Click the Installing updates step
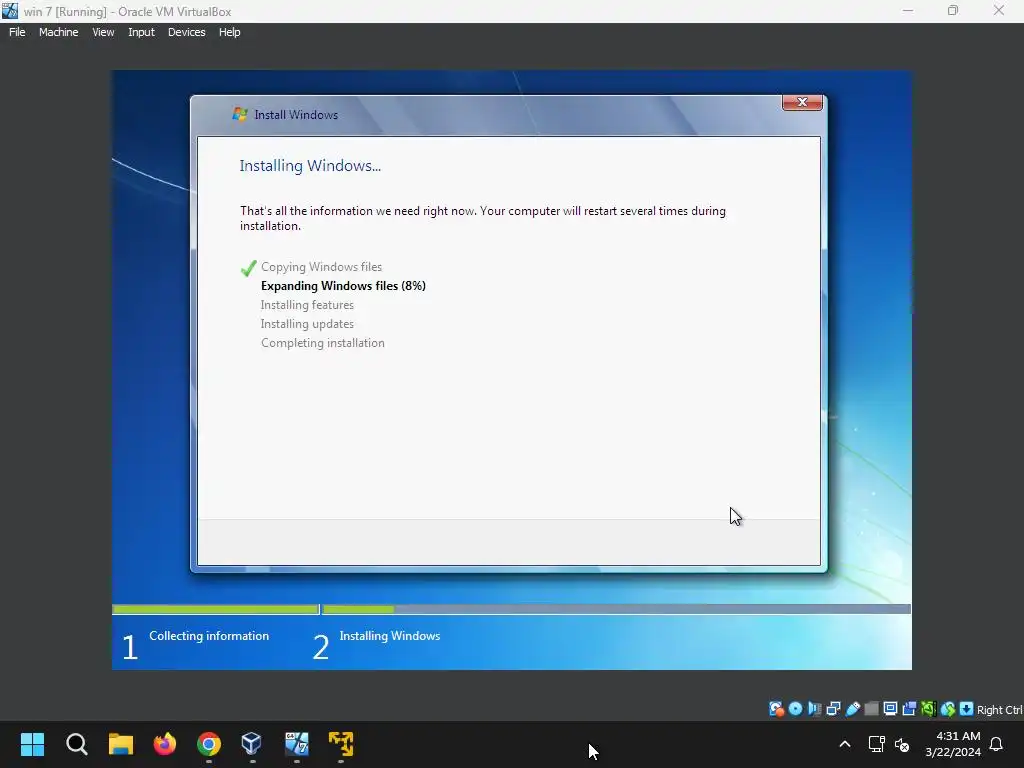 tap(307, 324)
